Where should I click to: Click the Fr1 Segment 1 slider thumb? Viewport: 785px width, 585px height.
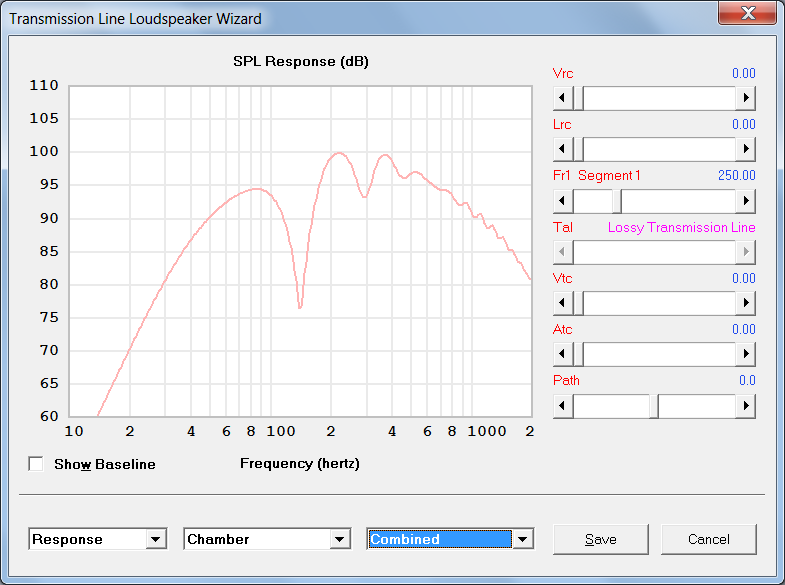(x=617, y=201)
